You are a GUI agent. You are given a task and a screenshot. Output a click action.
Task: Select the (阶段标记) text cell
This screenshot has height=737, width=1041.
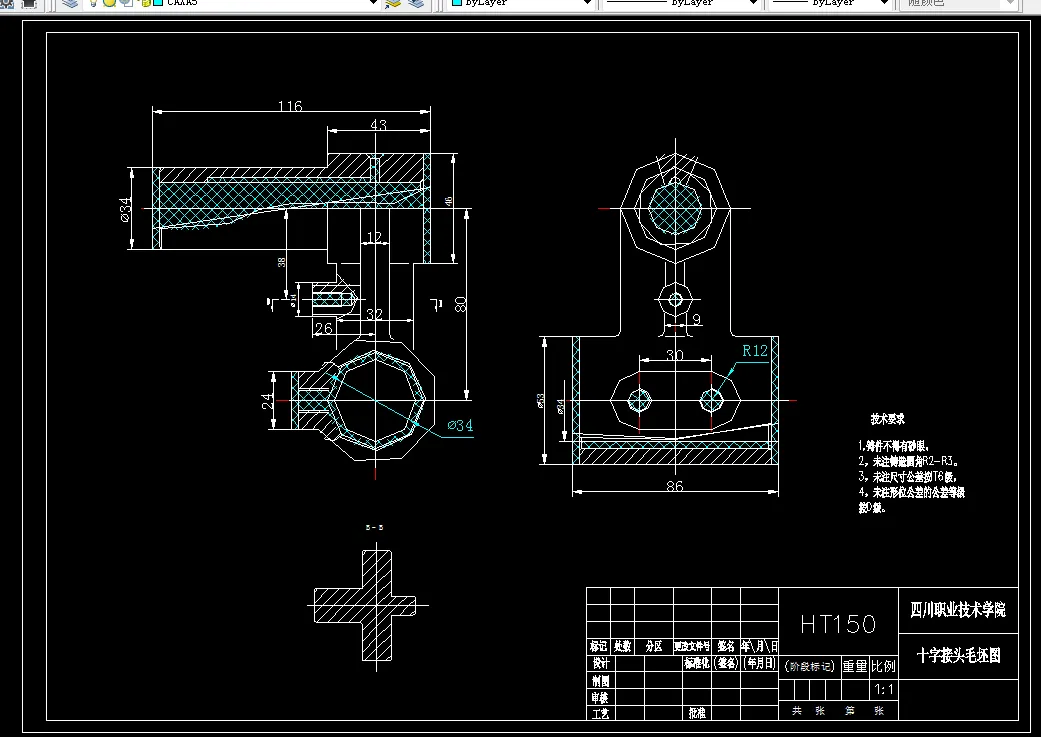click(809, 666)
